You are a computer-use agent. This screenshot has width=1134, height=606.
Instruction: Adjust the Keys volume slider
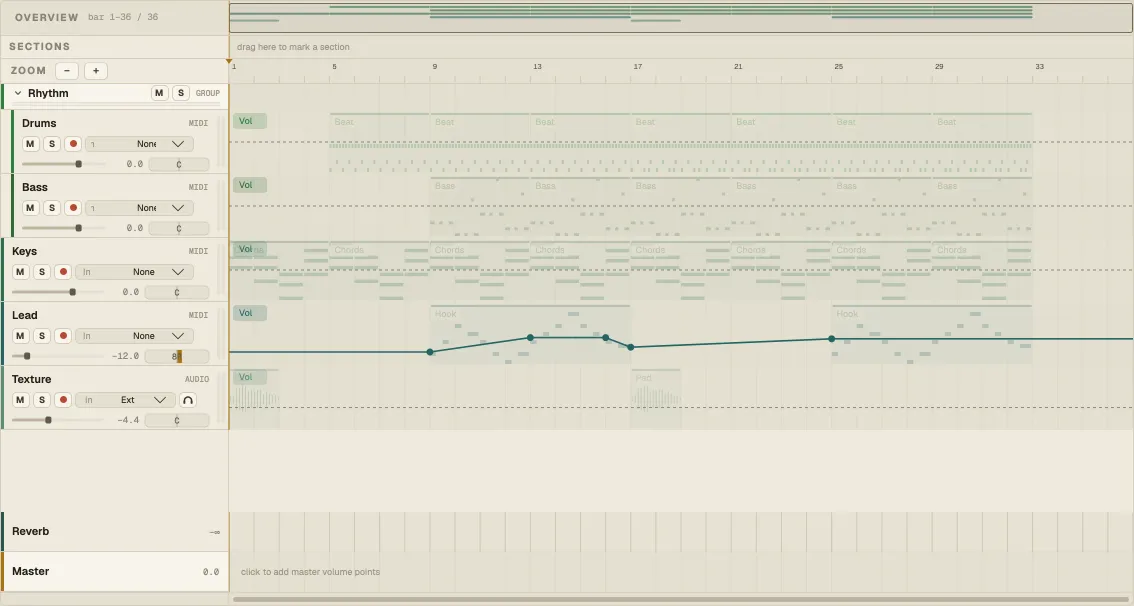[58, 292]
